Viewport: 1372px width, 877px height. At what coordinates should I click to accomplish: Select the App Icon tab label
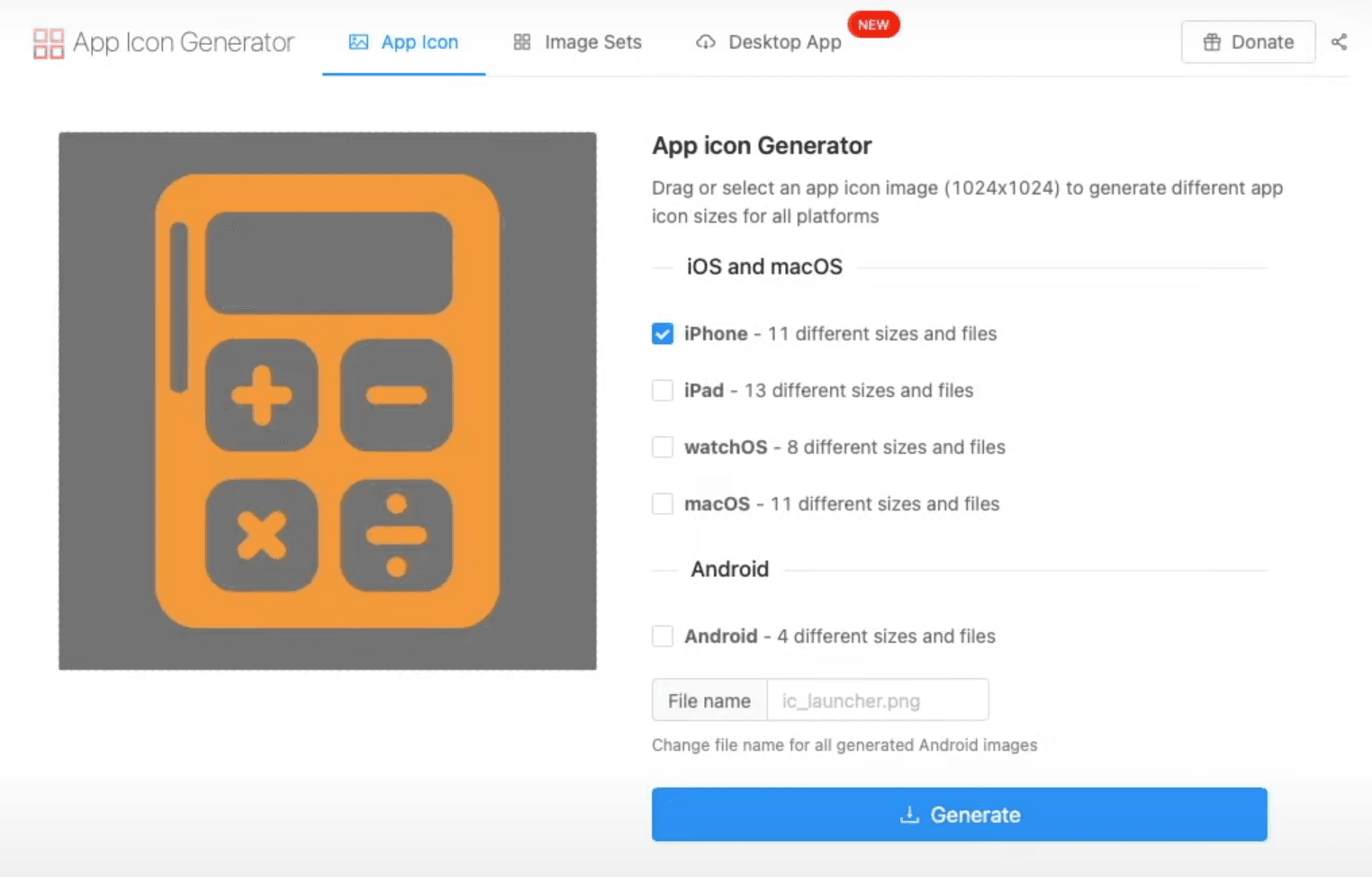point(420,42)
